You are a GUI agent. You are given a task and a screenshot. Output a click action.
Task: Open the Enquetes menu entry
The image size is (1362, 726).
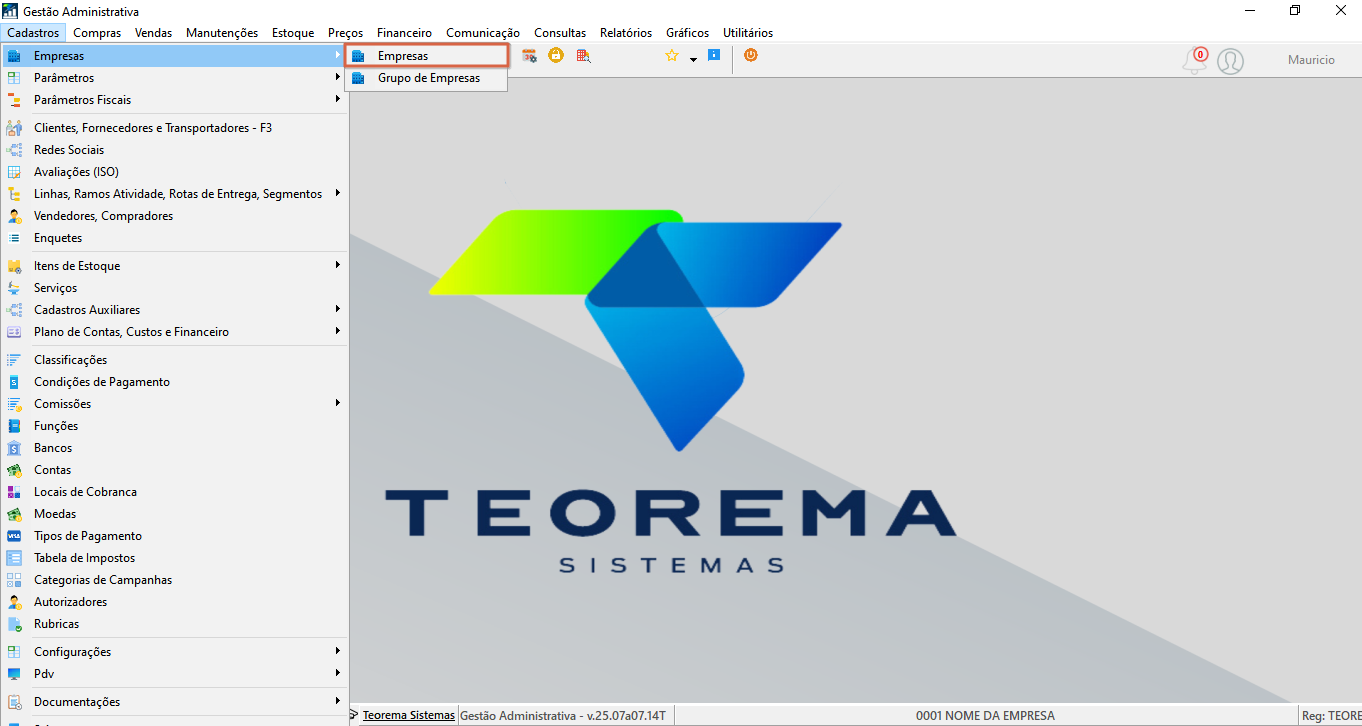coord(174,238)
